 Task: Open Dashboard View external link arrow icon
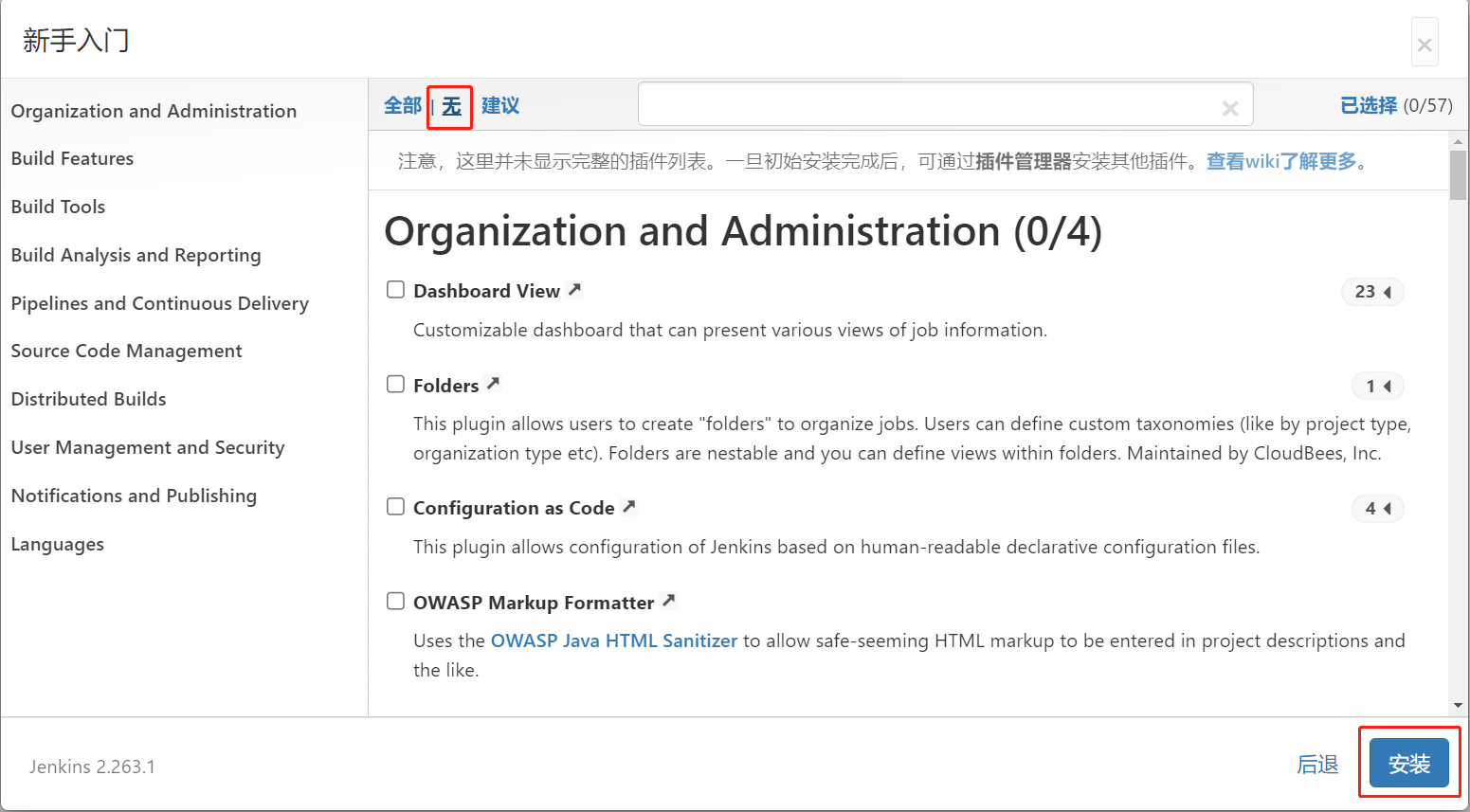[574, 290]
